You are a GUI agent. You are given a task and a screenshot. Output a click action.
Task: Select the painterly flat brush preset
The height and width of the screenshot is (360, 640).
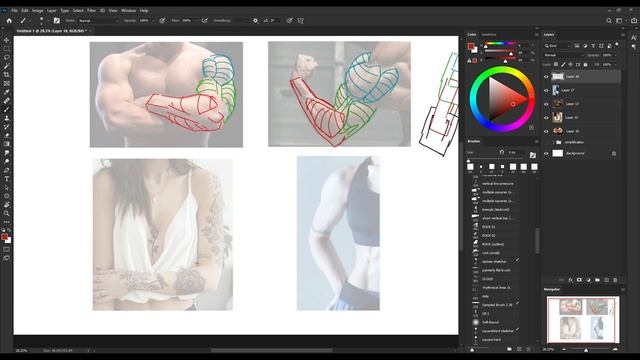[495, 270]
